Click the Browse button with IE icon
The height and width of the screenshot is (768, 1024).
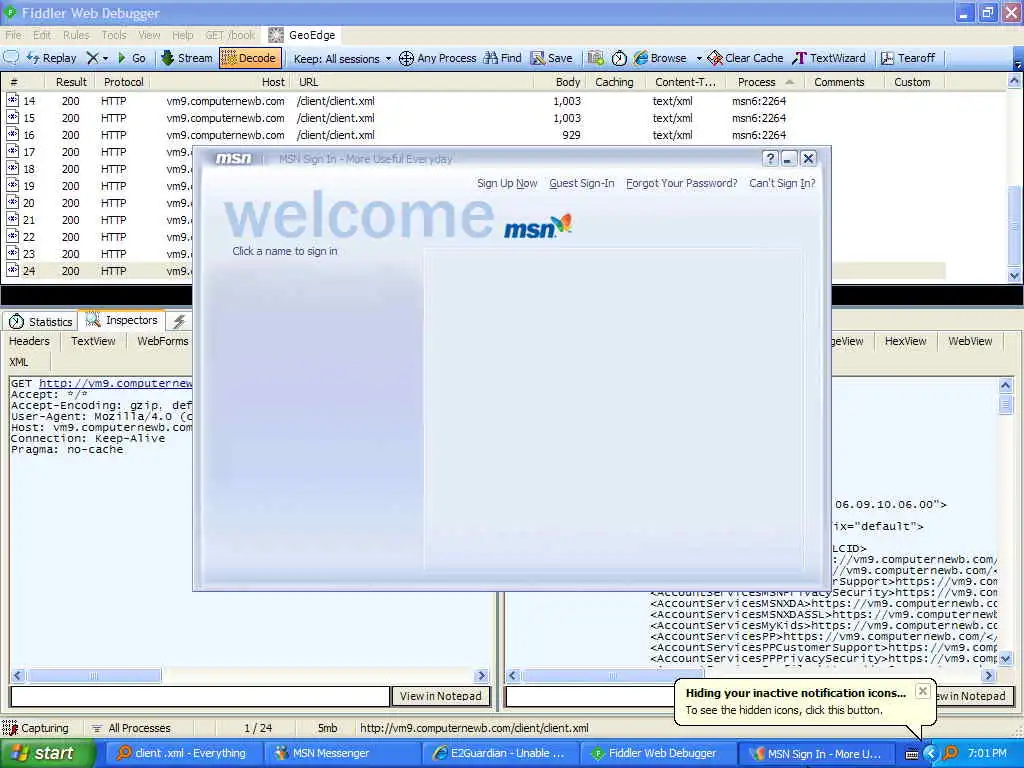tap(660, 58)
